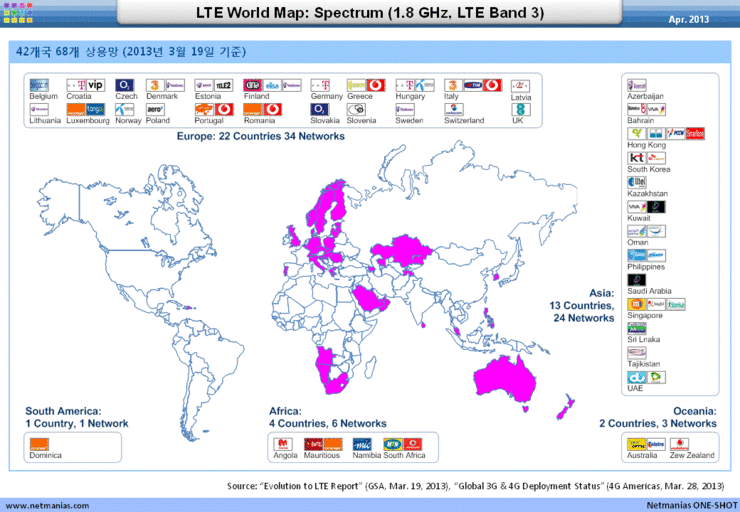Screen dimensions: 740x512
Task: Click the Vodafone logo for New Zealand
Action: pos(679,444)
